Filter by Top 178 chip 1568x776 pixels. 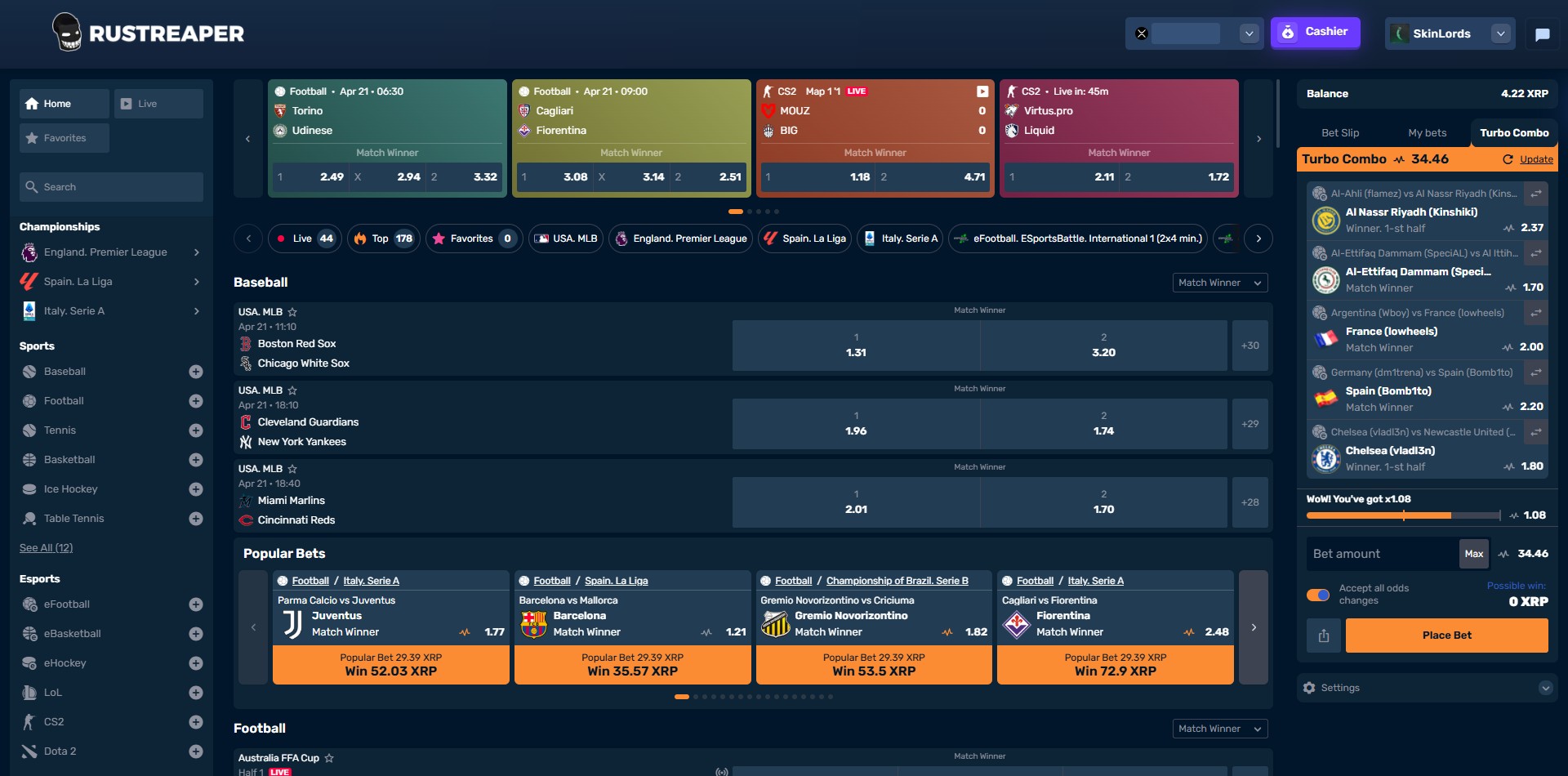pyautogui.click(x=383, y=239)
